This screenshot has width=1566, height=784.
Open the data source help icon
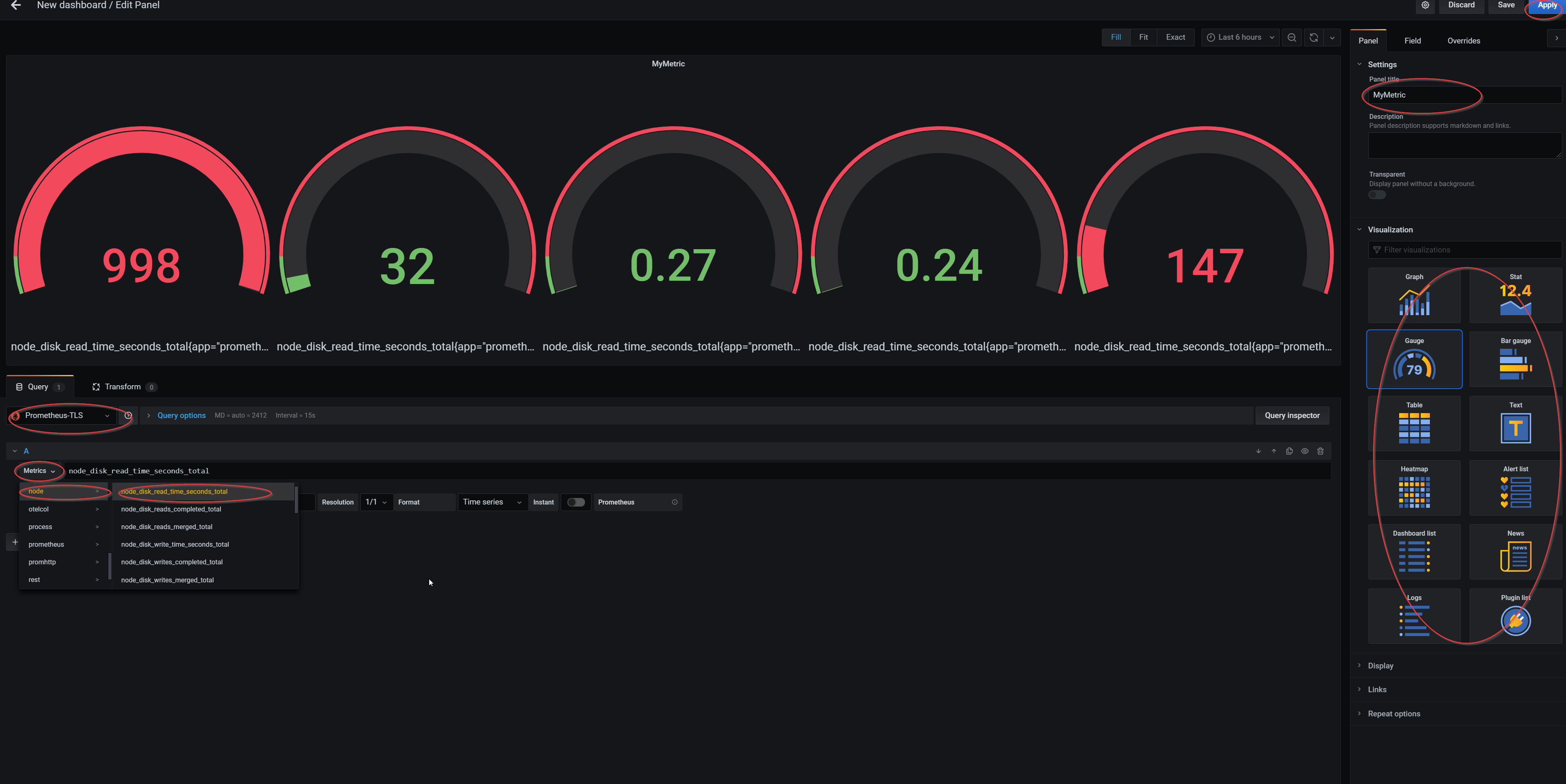(128, 416)
